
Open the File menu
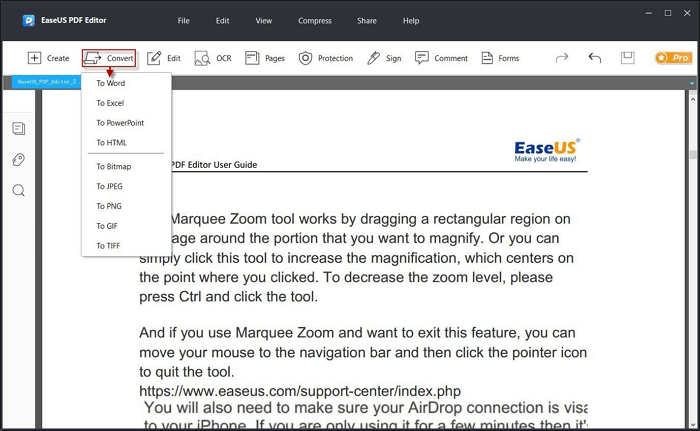tap(183, 21)
